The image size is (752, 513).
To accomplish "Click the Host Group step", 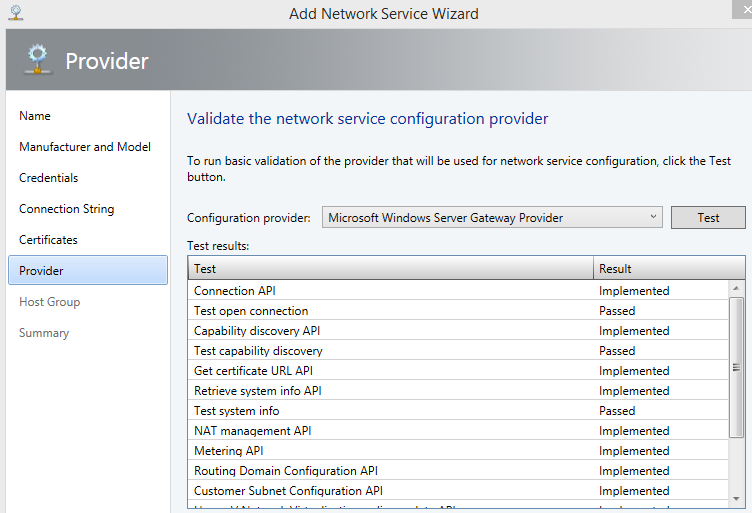I will click(49, 302).
